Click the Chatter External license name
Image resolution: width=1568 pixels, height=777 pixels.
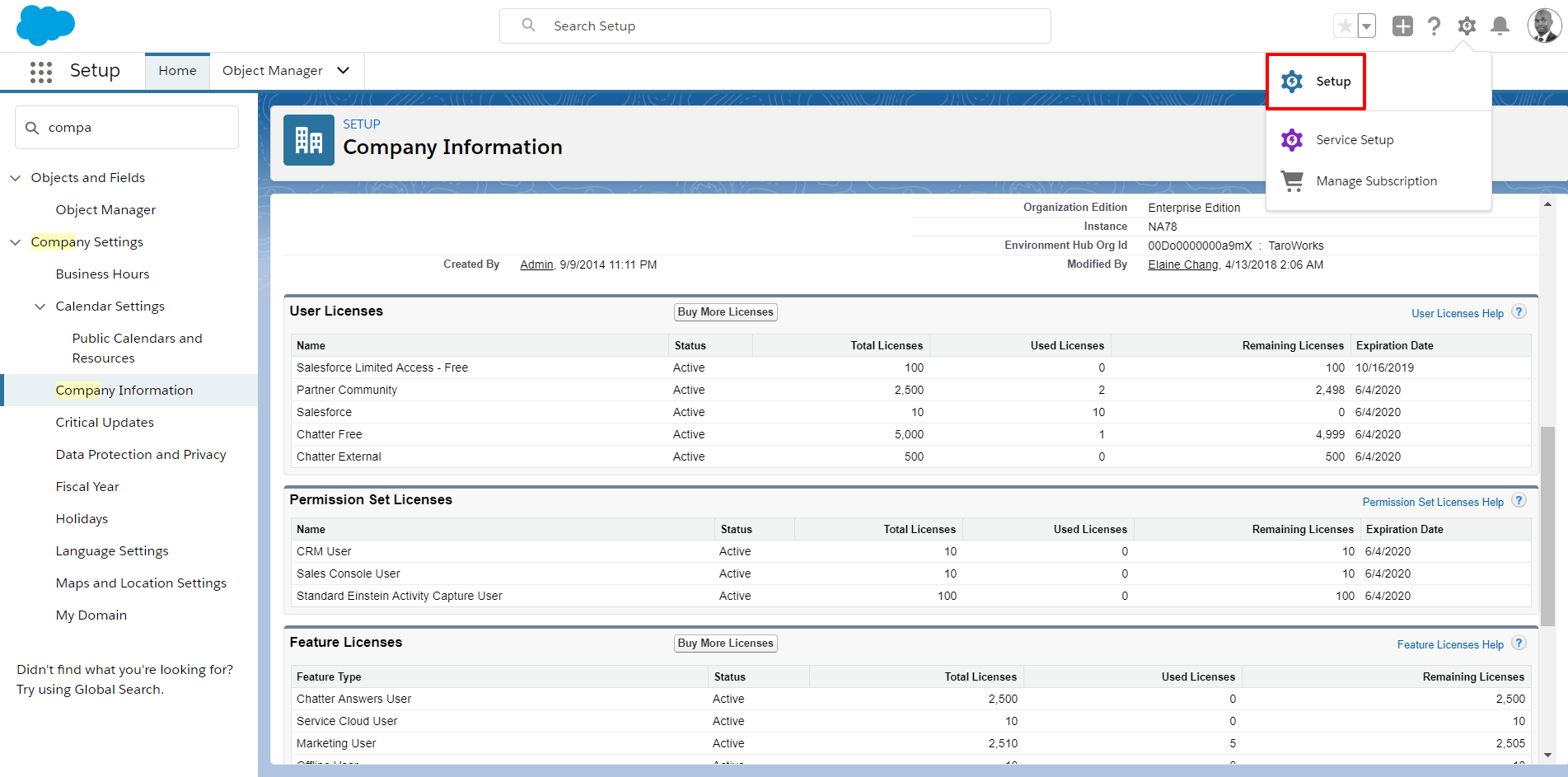pyautogui.click(x=339, y=457)
